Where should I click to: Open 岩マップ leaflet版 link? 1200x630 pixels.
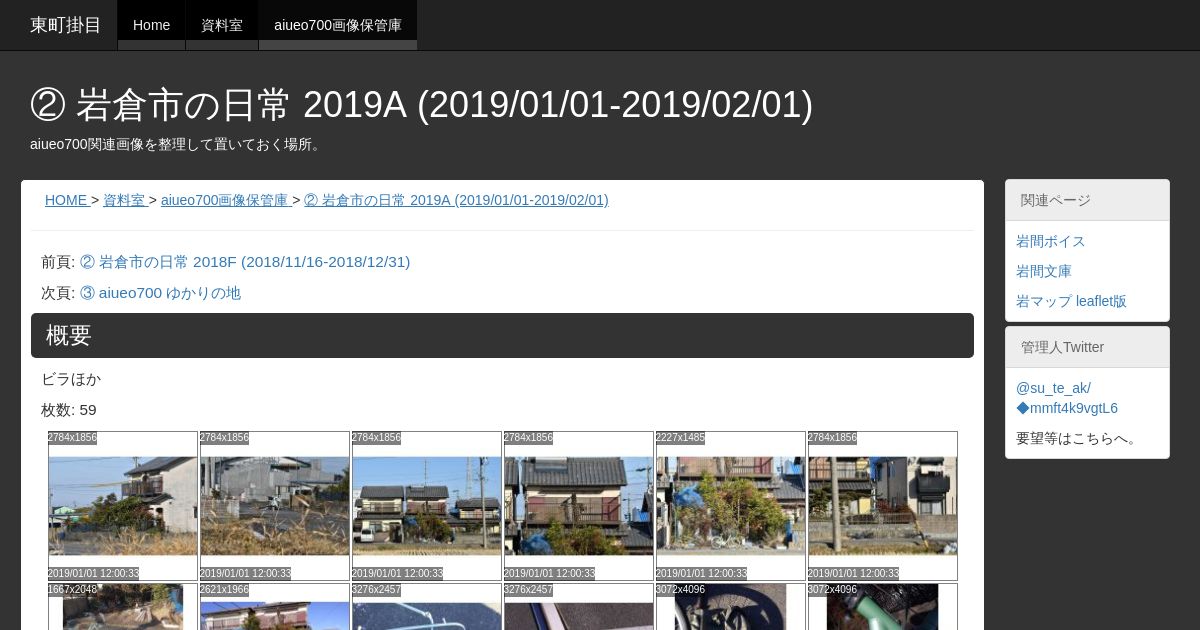click(x=1071, y=301)
